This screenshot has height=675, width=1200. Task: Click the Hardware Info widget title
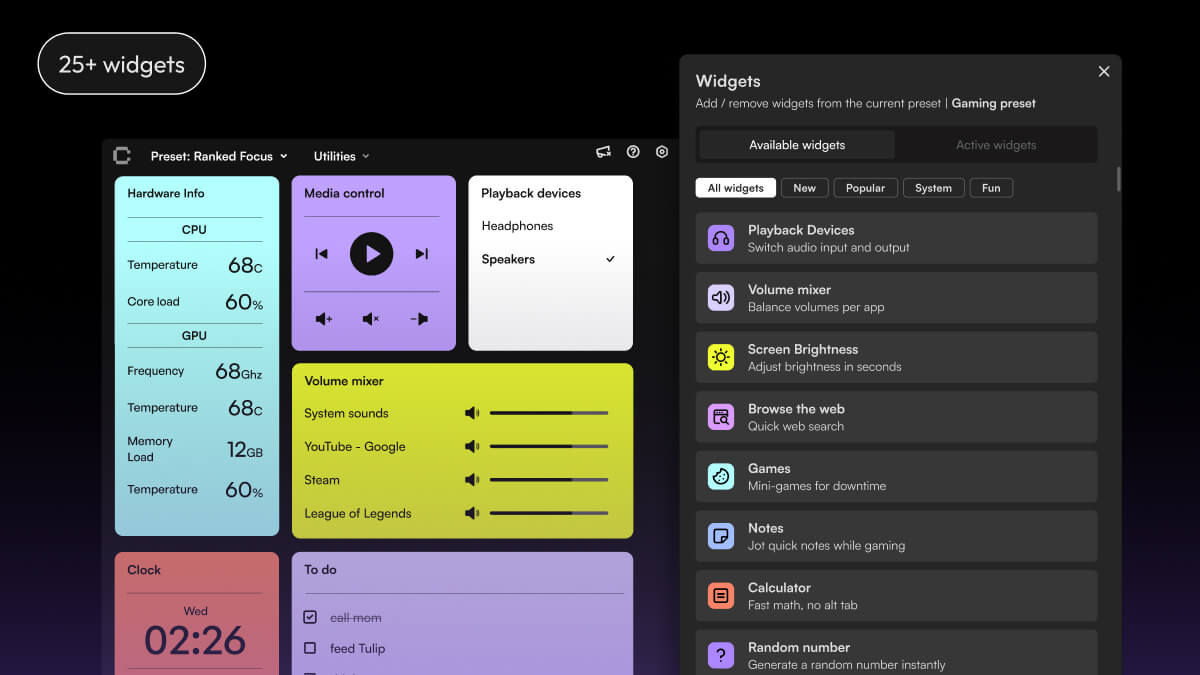tap(166, 193)
